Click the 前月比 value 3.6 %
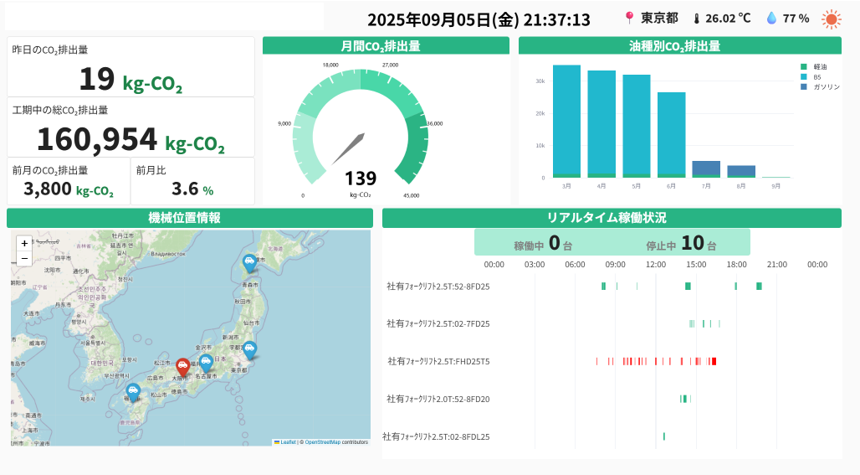This screenshot has width=860, height=475. [x=193, y=189]
